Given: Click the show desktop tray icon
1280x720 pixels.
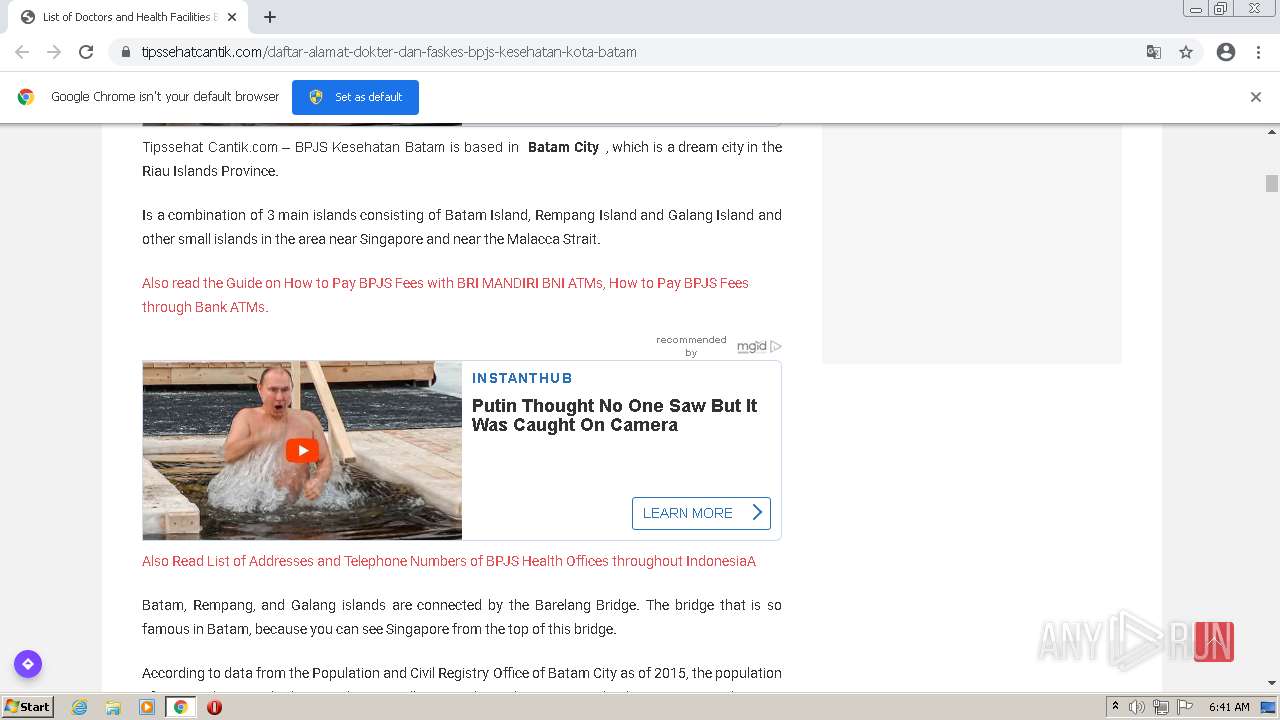Looking at the screenshot, I should pyautogui.click(x=1268, y=707).
